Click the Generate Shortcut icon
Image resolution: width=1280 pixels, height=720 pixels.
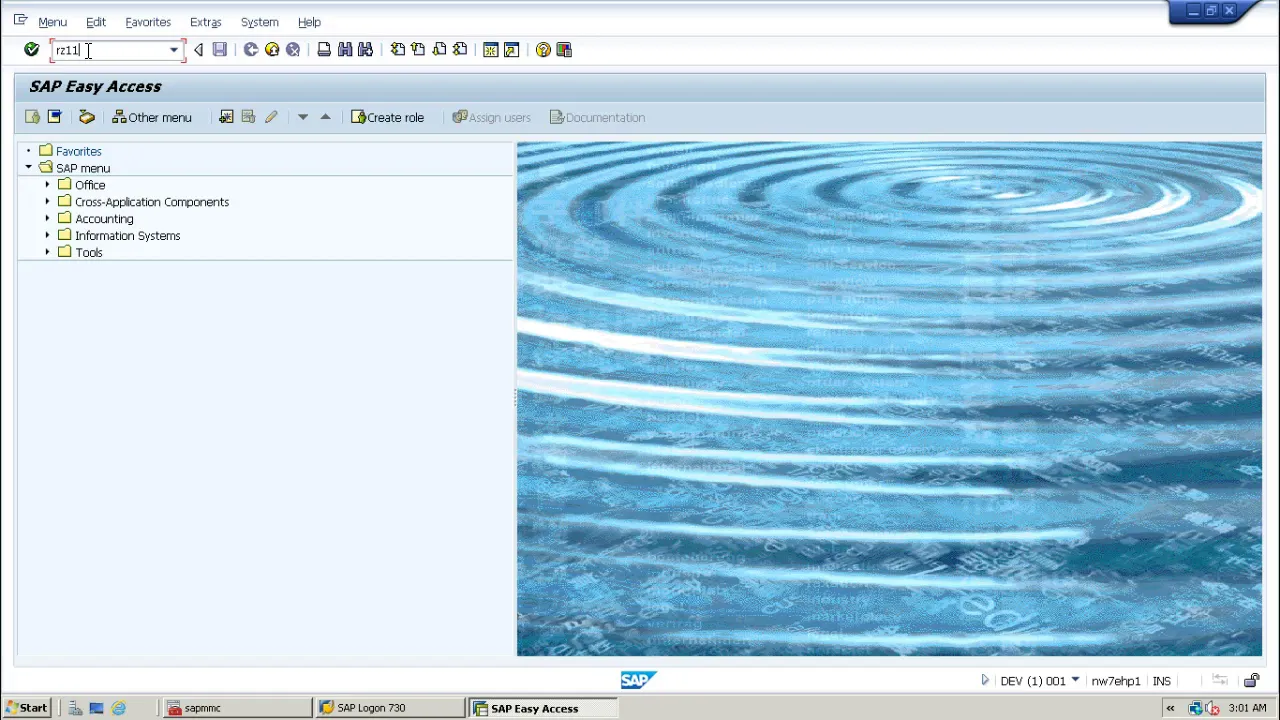(512, 49)
